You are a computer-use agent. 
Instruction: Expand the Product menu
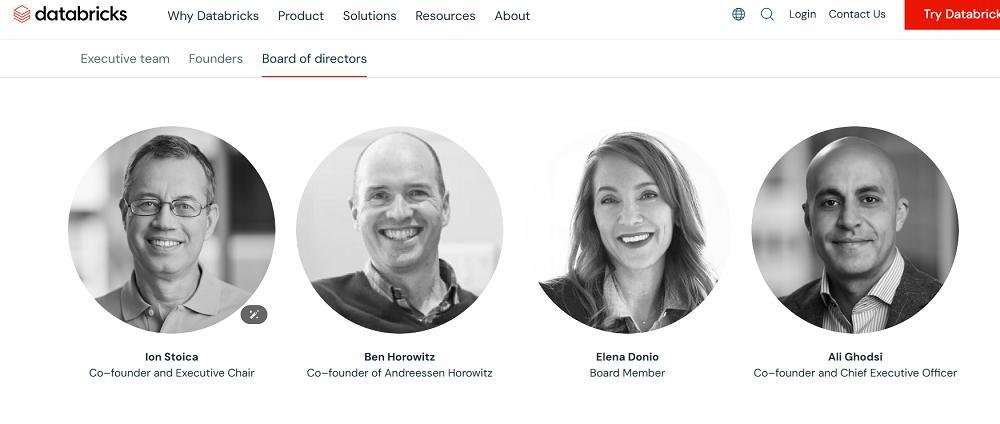pos(301,16)
